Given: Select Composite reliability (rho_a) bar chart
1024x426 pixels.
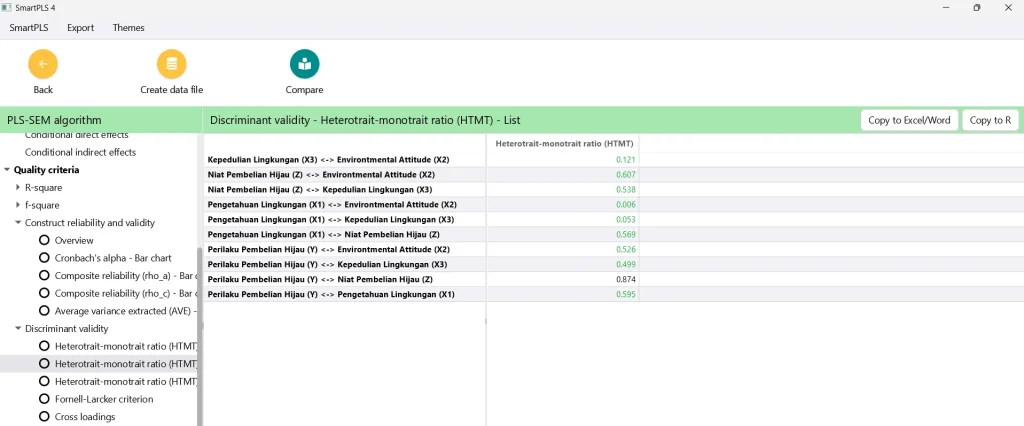Looking at the screenshot, I should tap(44, 276).
